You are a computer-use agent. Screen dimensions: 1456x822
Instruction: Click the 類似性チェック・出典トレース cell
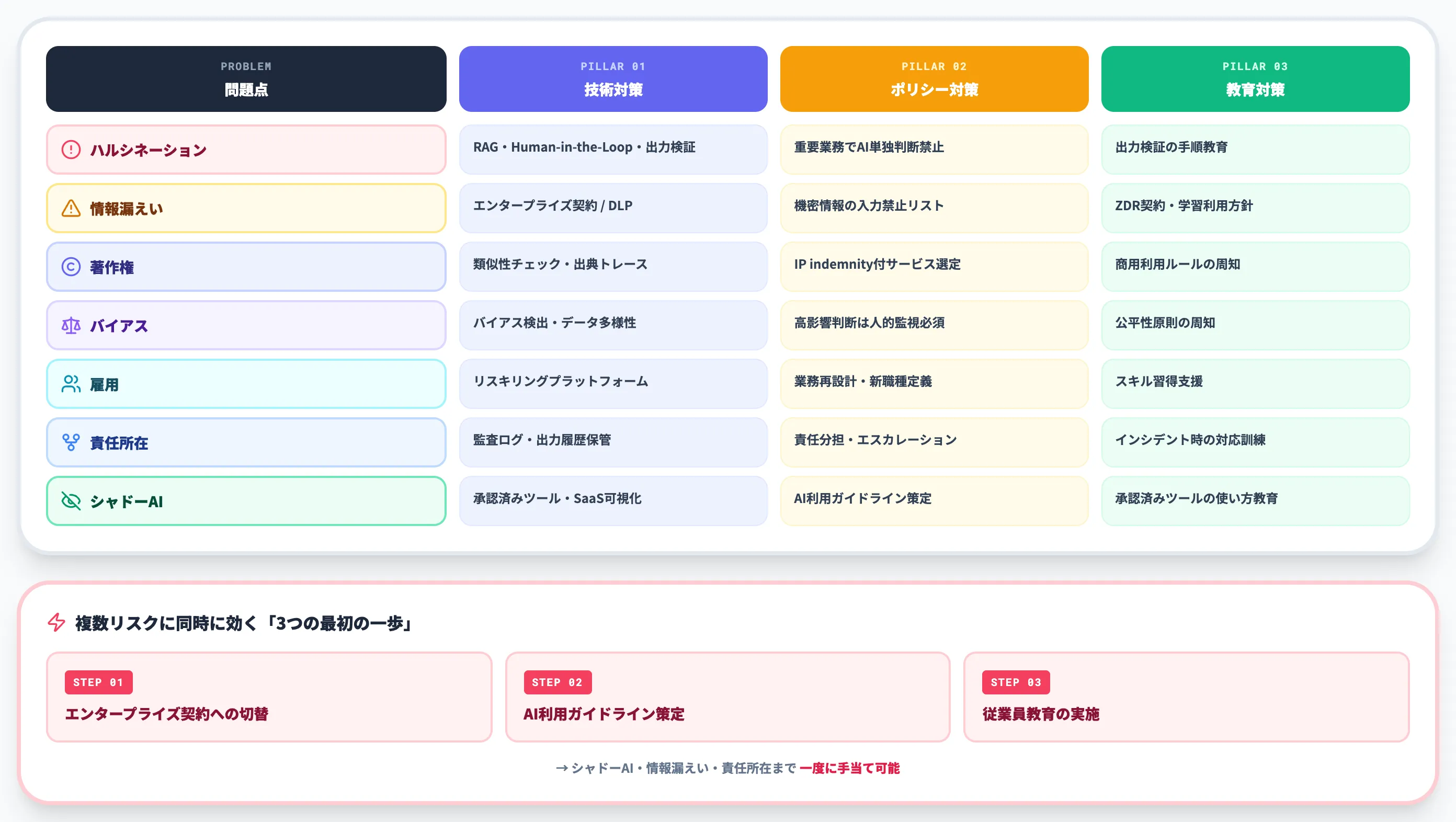[613, 267]
